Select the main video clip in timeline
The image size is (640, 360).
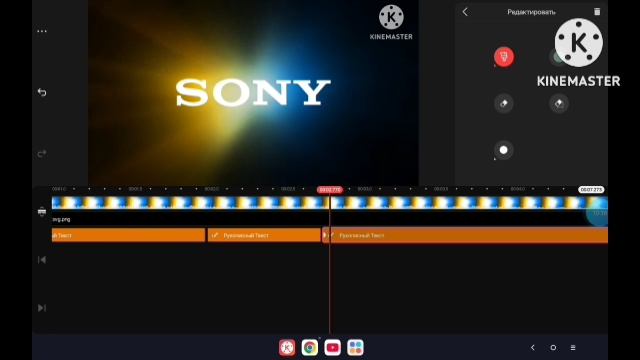pos(330,203)
